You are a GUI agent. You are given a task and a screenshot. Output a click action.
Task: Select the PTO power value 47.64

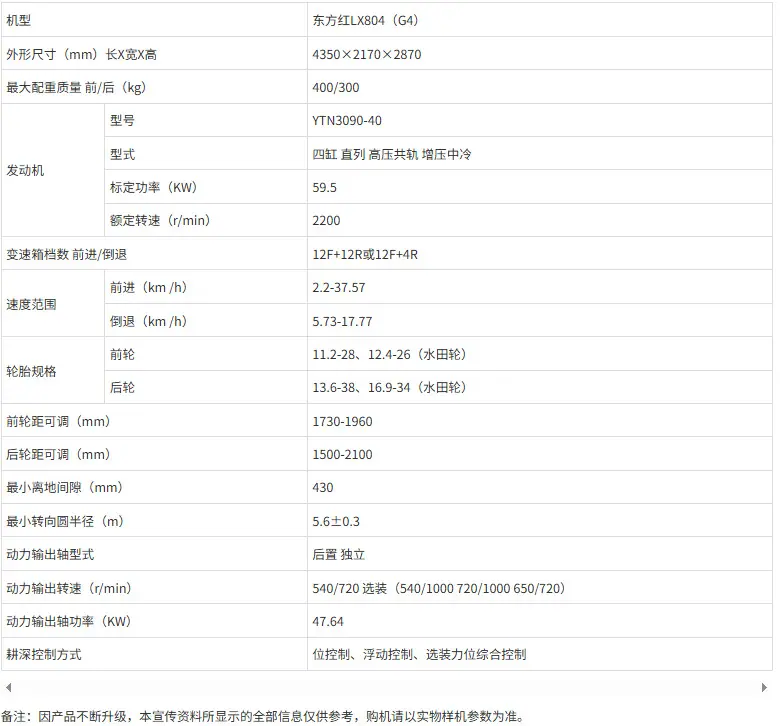tap(328, 622)
